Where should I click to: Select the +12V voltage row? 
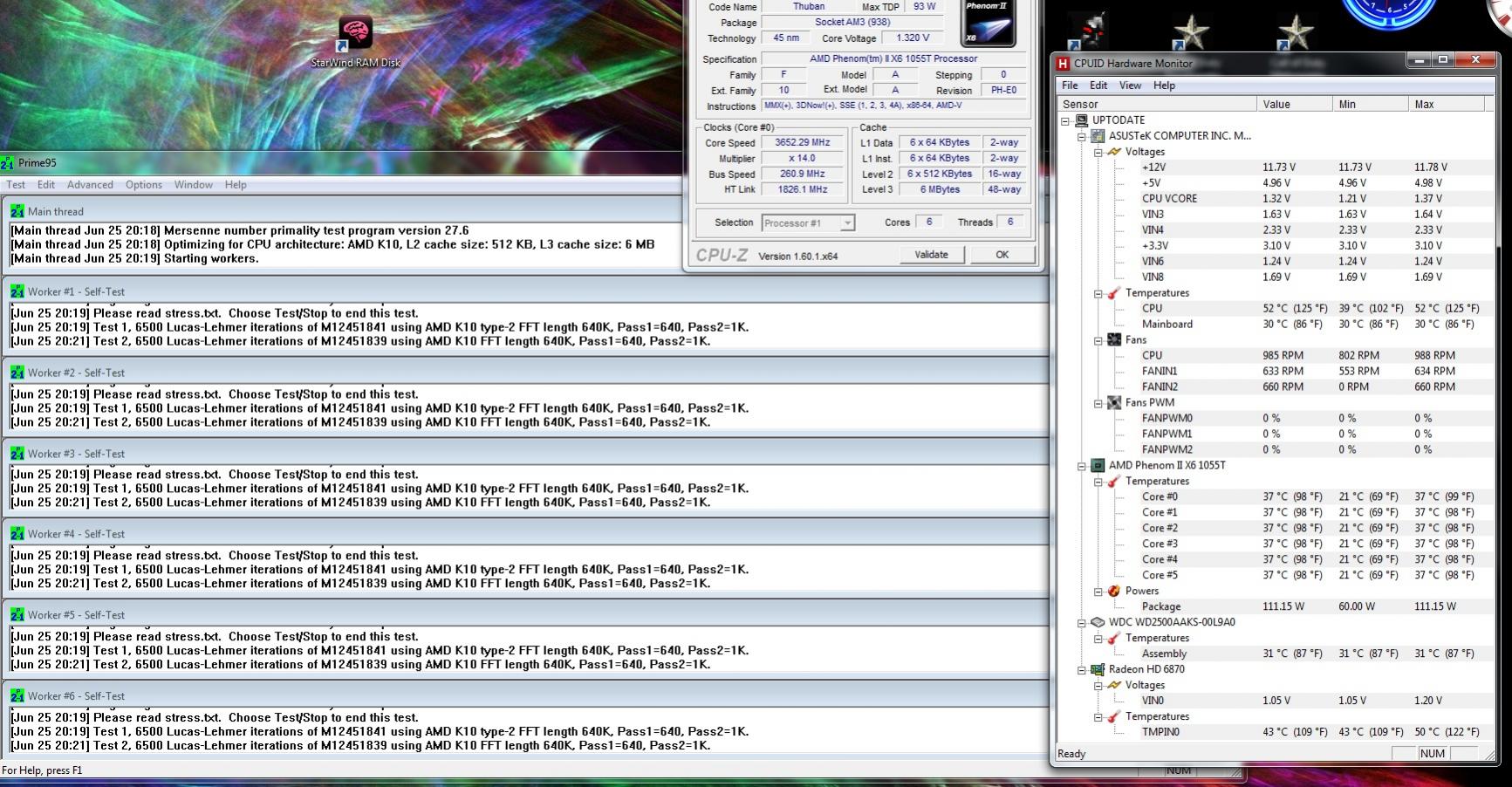[1276, 168]
